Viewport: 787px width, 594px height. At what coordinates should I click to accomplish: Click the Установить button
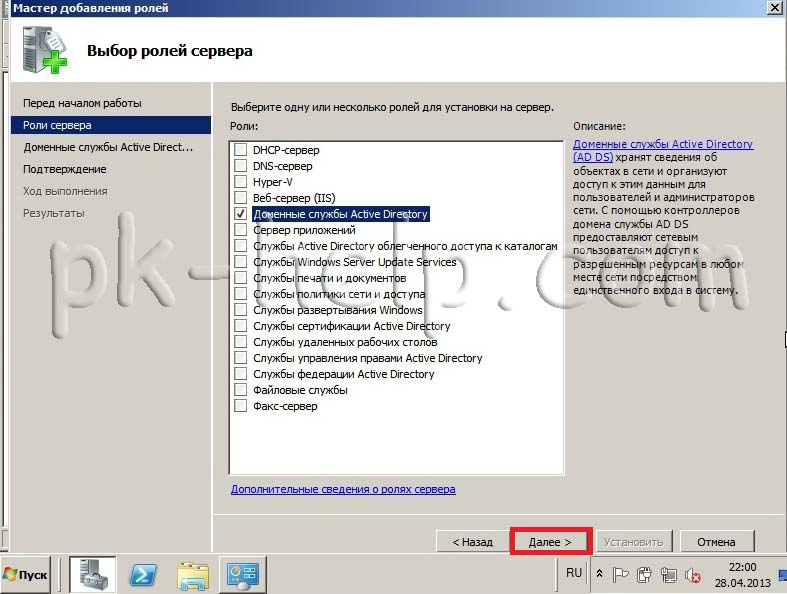click(633, 542)
